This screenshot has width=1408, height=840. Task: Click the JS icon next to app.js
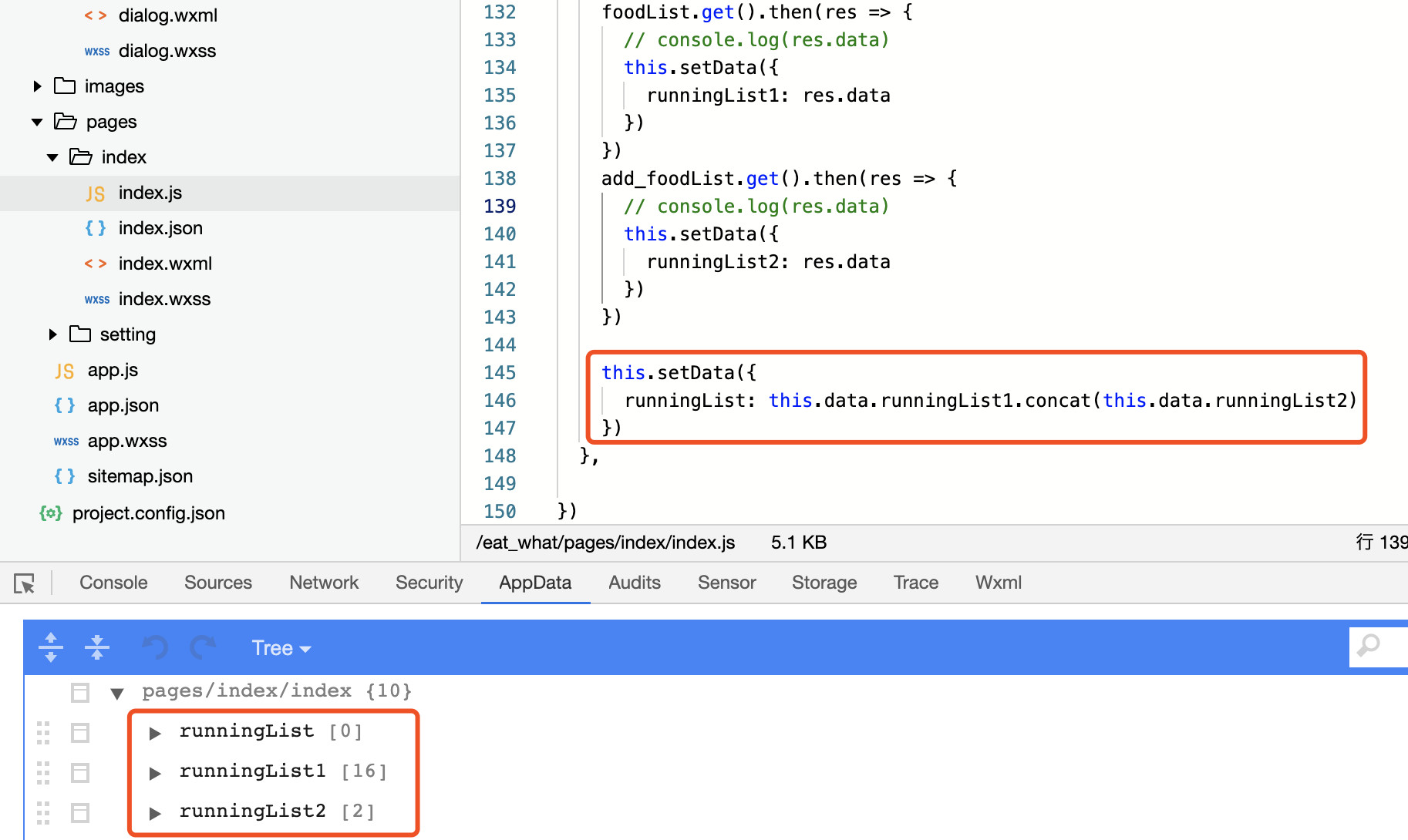(65, 371)
